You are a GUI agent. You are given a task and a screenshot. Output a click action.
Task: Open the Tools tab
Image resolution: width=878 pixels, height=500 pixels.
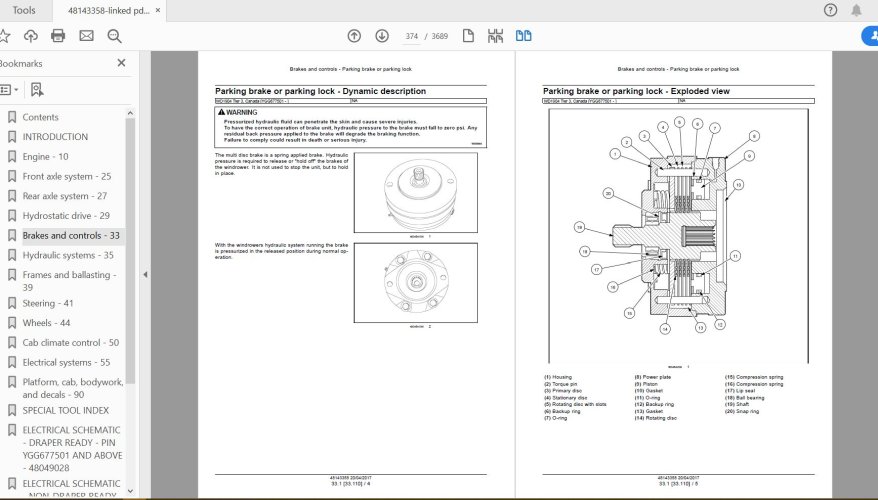point(24,10)
